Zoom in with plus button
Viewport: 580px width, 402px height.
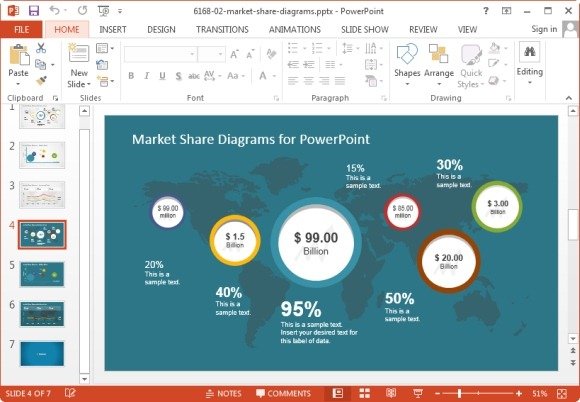519,393
